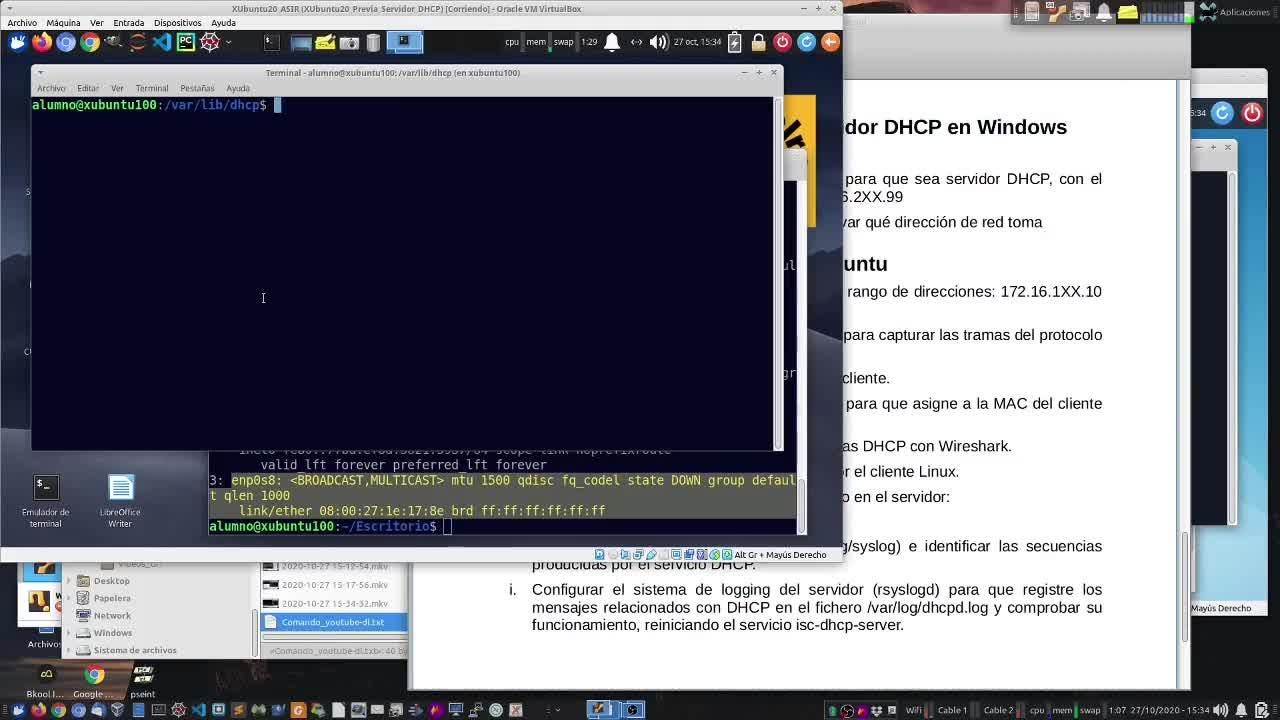Open the notification bell in guest panel
The height and width of the screenshot is (720, 1280).
[x=612, y=42]
